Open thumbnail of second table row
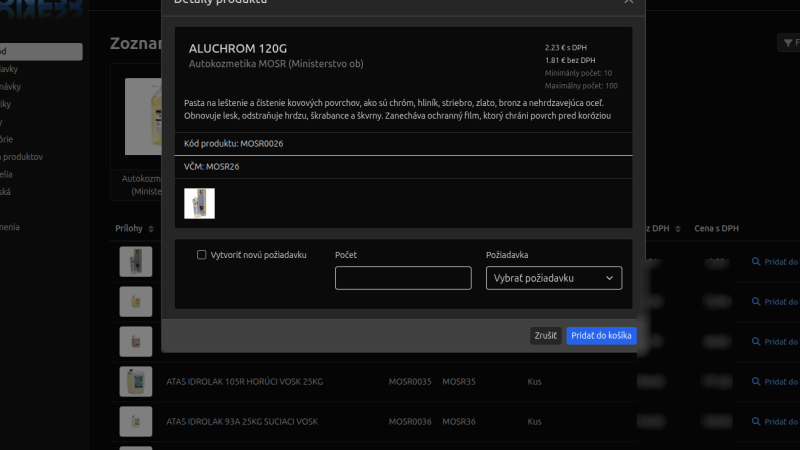Viewport: 800px width, 450px height. (136, 302)
